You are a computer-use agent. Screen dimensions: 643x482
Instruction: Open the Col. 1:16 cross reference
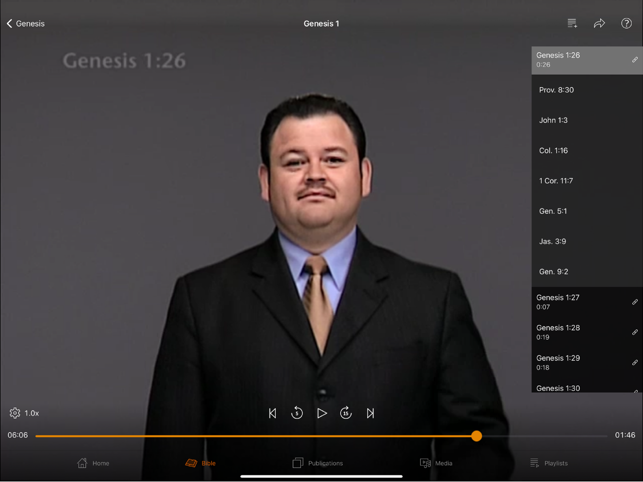click(x=587, y=151)
